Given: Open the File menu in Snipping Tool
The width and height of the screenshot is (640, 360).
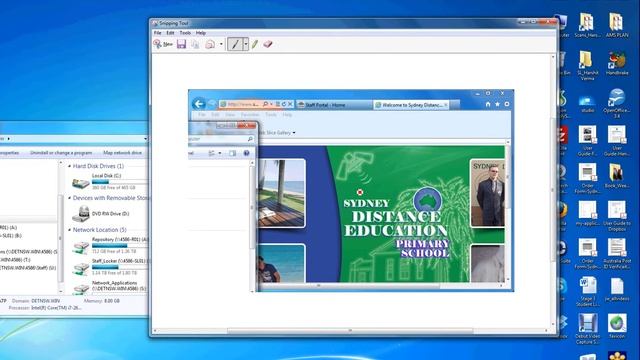Looking at the screenshot, I should coord(158,33).
